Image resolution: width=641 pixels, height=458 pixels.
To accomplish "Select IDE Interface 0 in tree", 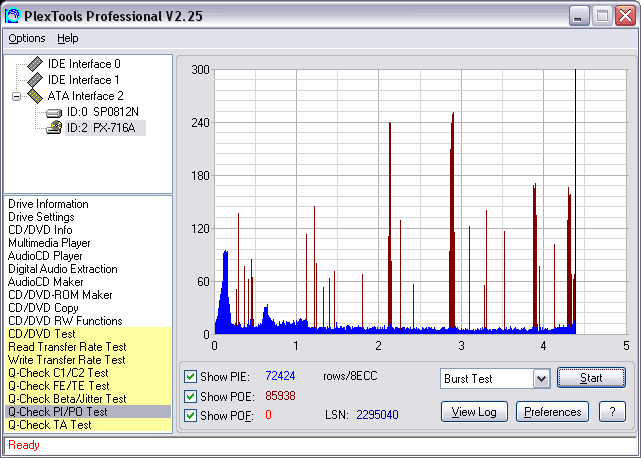I will coord(84,64).
